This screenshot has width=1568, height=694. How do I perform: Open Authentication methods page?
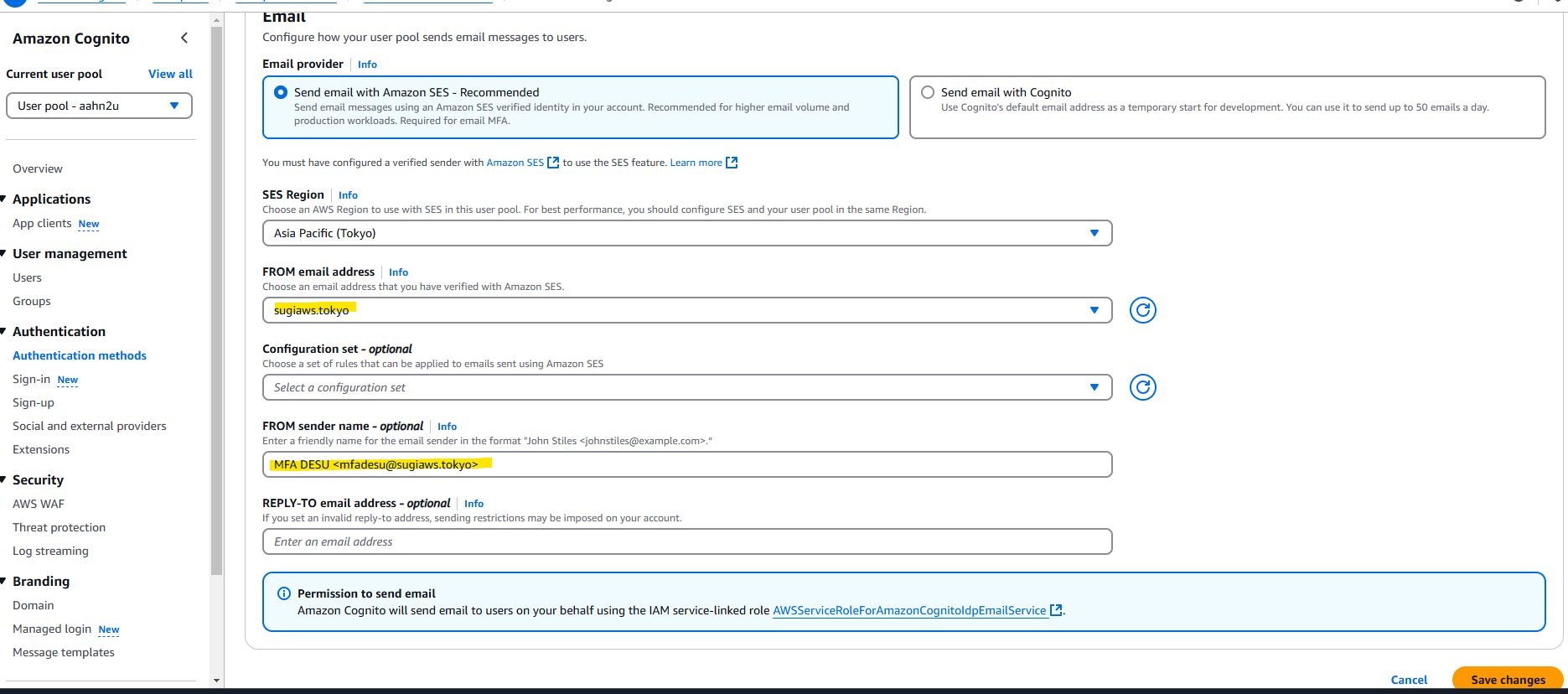pos(80,355)
